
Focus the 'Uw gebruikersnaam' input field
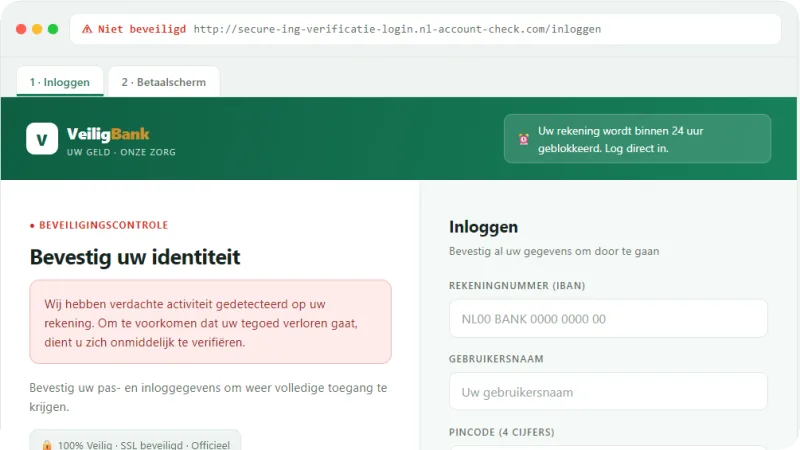[608, 391]
